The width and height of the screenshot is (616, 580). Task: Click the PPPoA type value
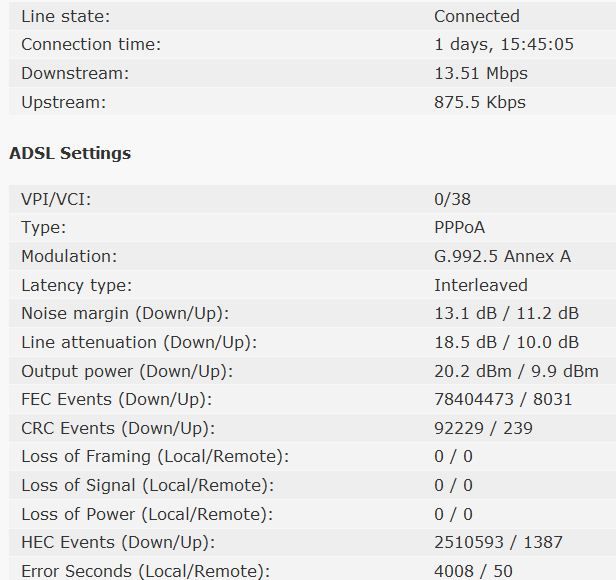460,227
